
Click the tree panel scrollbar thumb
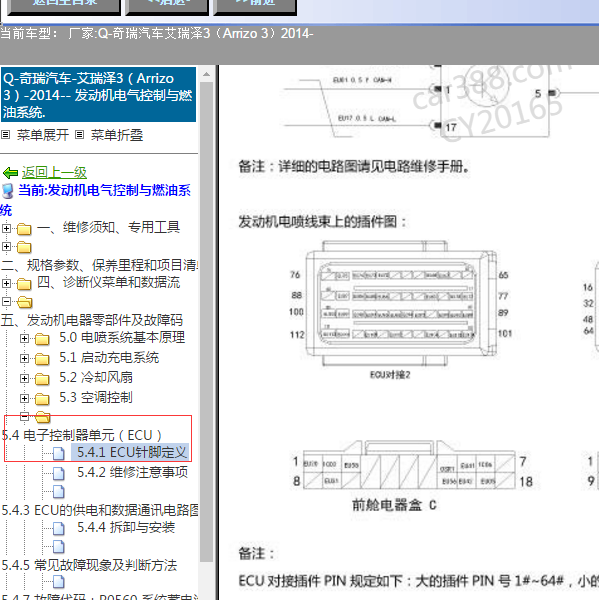(207, 321)
